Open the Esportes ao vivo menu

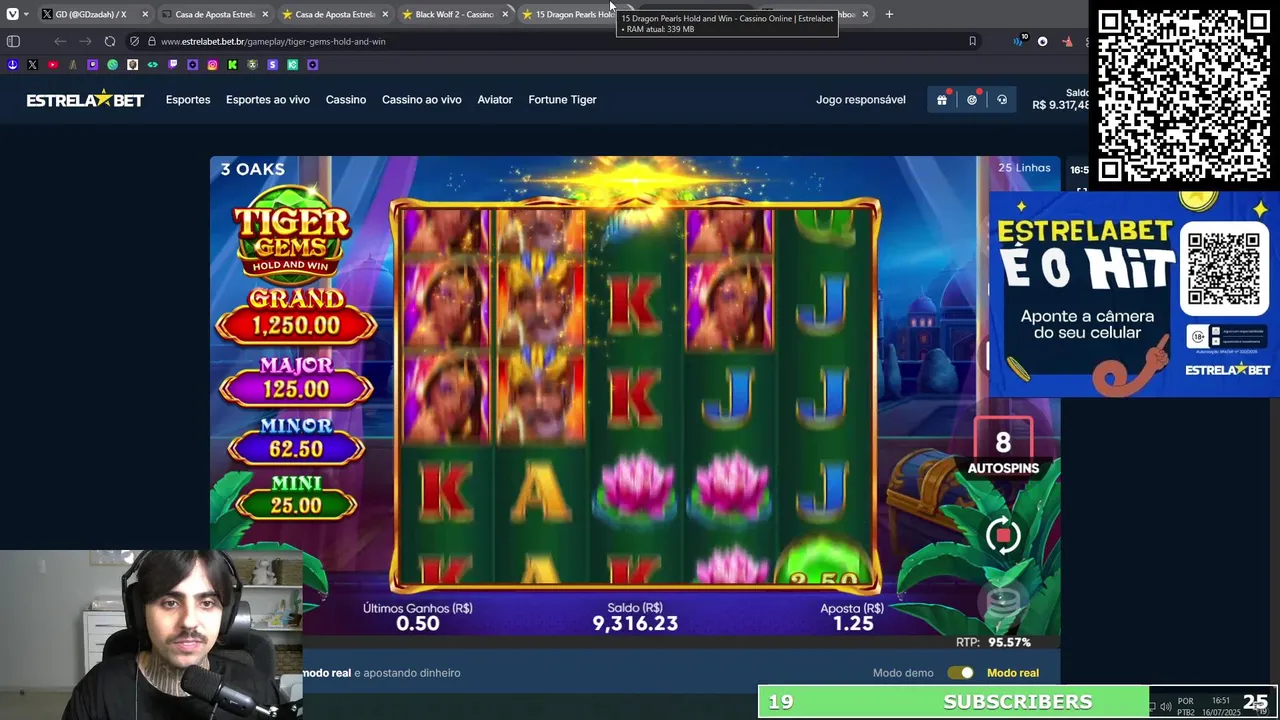pos(268,99)
